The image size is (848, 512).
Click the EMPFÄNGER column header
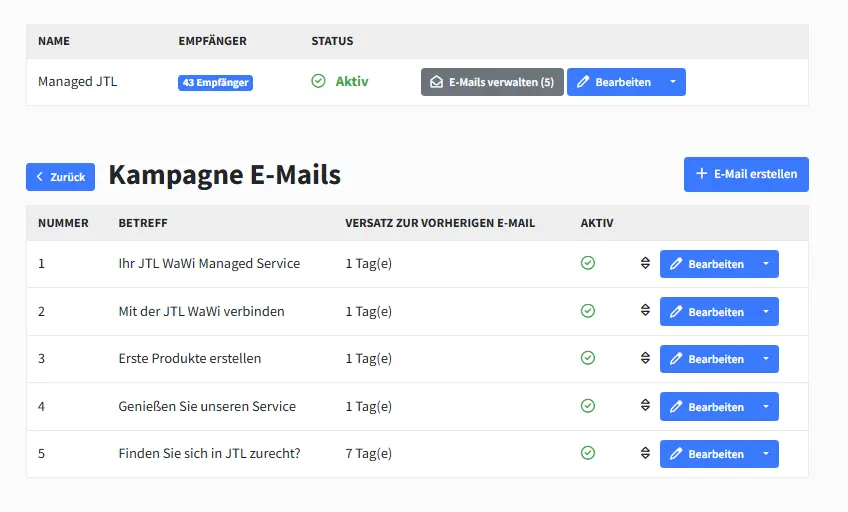click(213, 41)
